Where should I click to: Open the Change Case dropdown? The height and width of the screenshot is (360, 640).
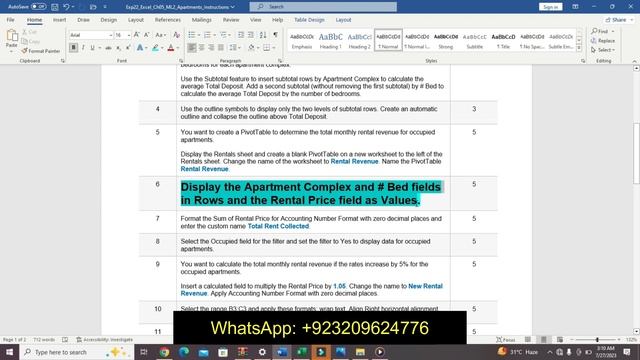click(160, 35)
